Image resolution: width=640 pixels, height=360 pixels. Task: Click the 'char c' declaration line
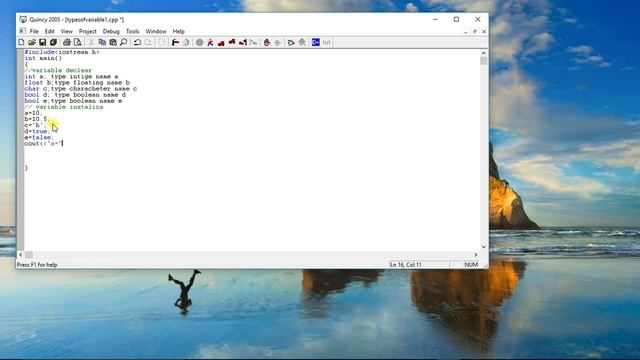coord(81,89)
